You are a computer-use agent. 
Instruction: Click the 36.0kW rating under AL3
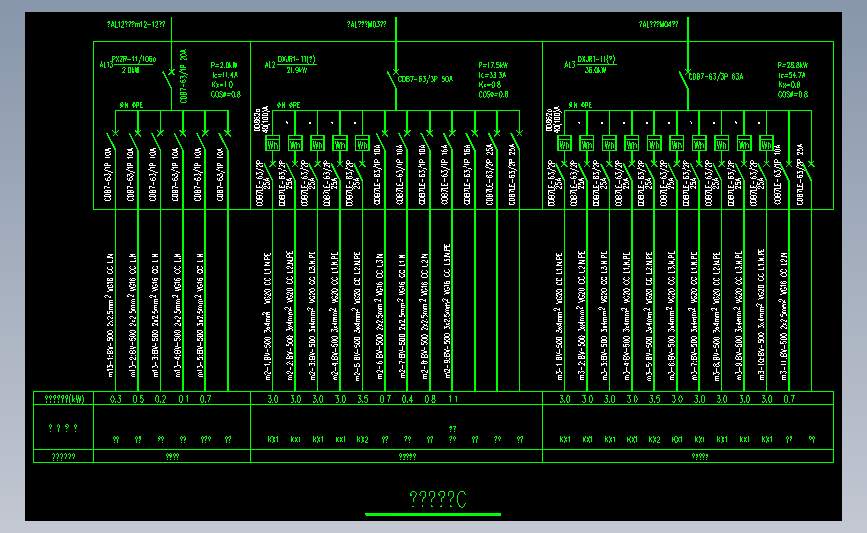pyautogui.click(x=595, y=70)
